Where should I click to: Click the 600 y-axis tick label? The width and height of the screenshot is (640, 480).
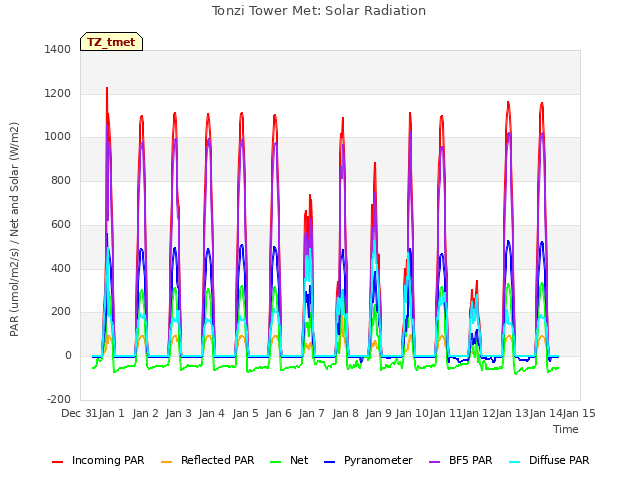click(61, 224)
